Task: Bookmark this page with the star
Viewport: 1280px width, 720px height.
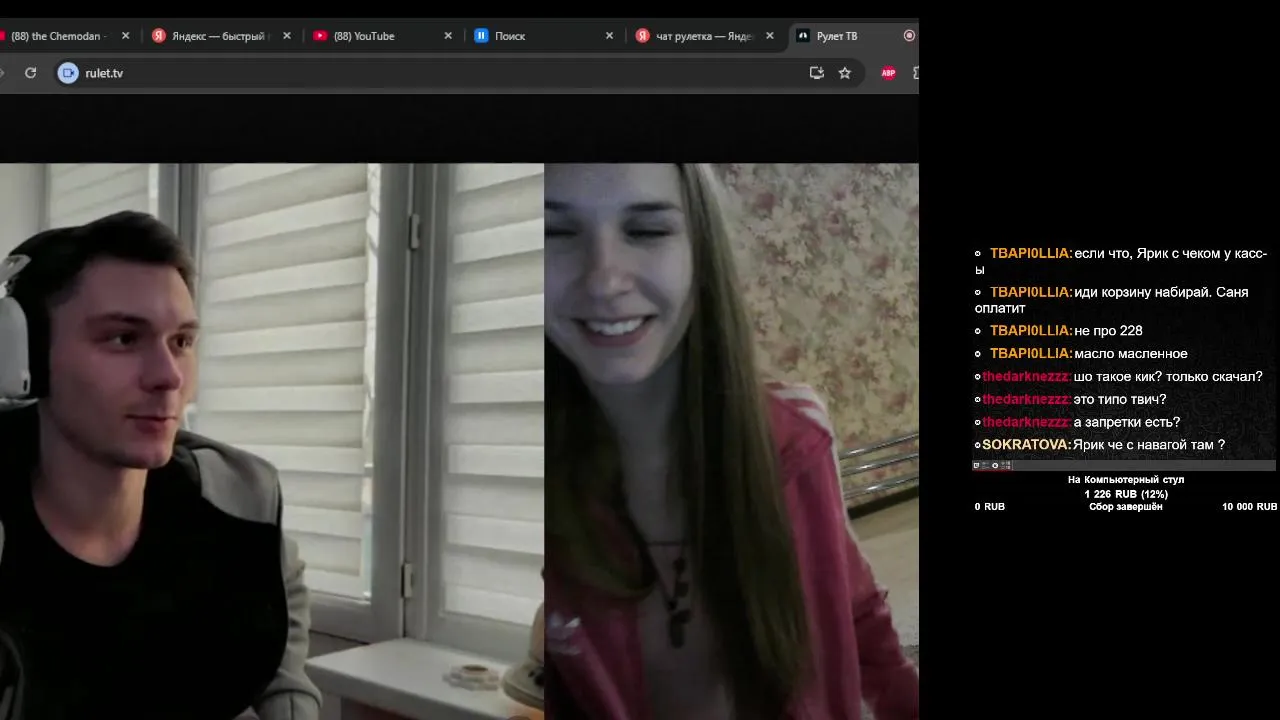Action: click(845, 73)
